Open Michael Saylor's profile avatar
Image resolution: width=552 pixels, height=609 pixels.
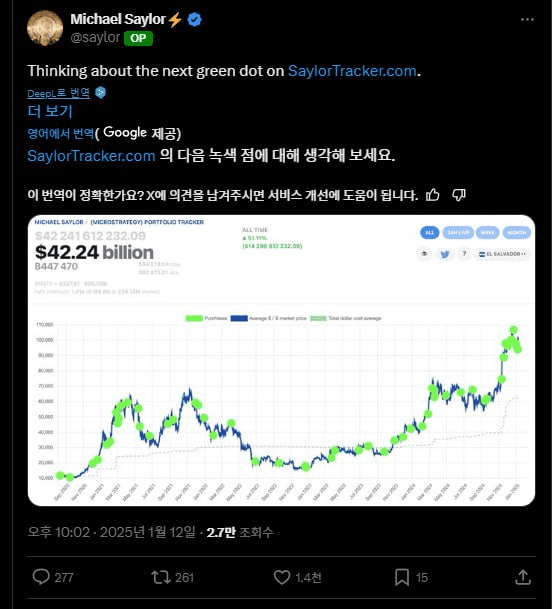[45, 28]
